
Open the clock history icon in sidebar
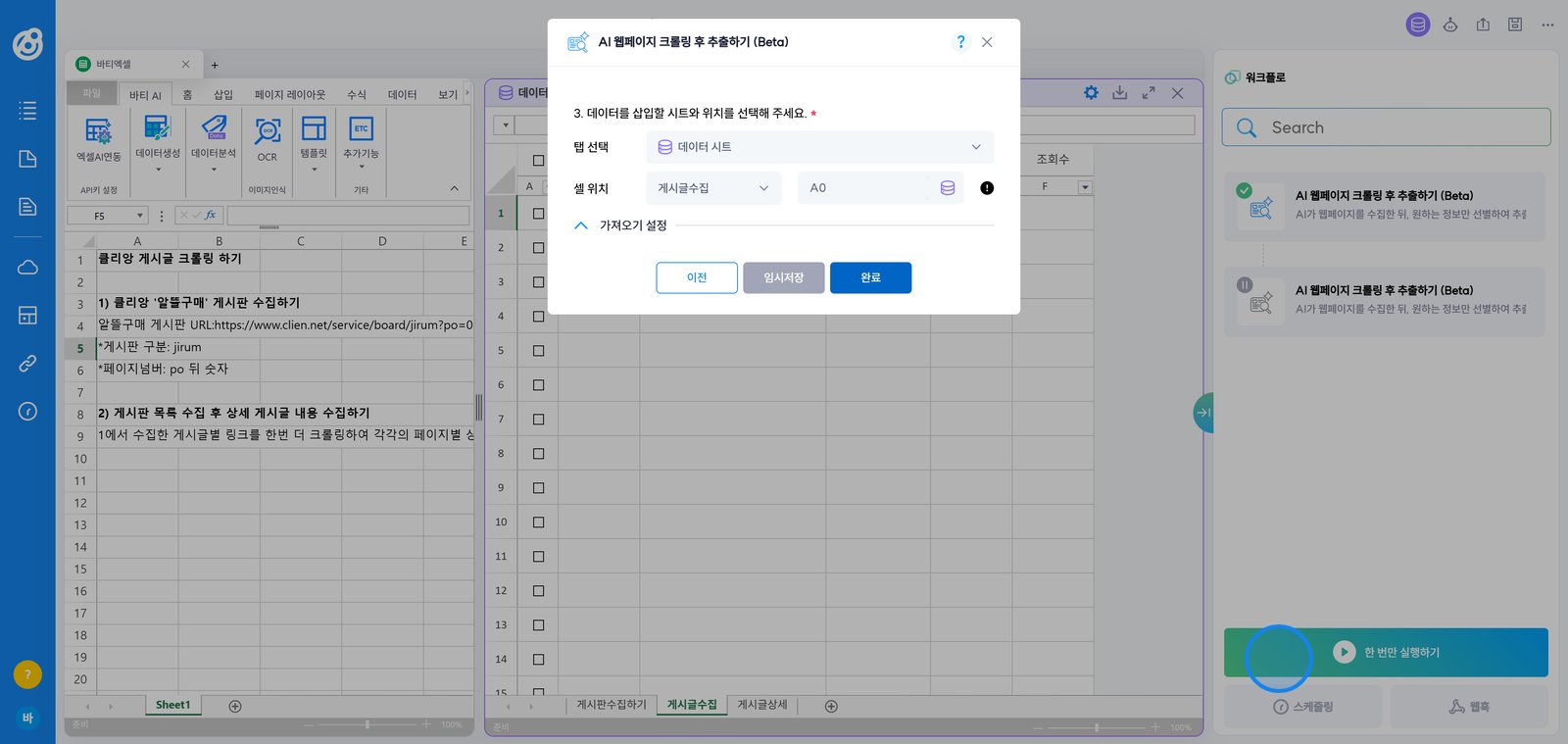[x=27, y=412]
